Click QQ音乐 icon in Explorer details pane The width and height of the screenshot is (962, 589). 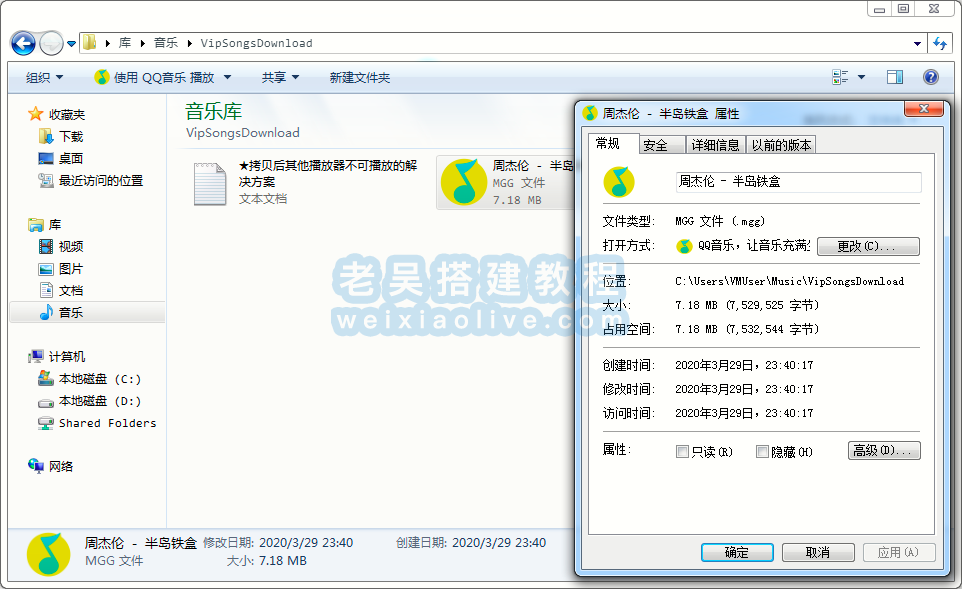coord(48,554)
